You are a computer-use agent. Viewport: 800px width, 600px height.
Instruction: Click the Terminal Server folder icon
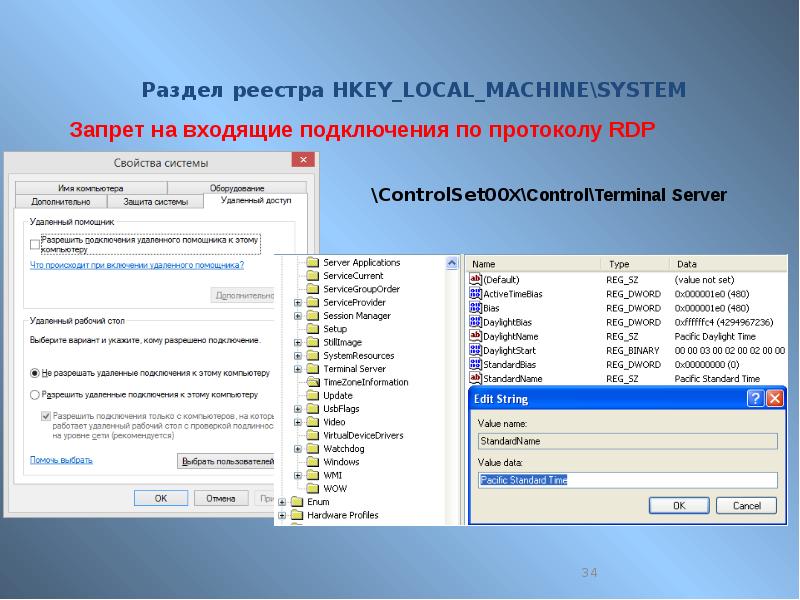point(313,369)
